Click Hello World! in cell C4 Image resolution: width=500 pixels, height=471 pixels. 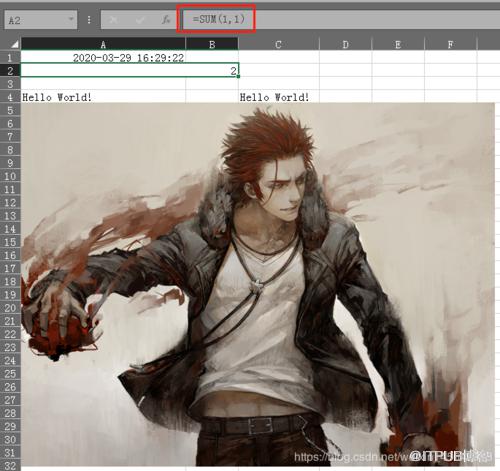pos(274,97)
